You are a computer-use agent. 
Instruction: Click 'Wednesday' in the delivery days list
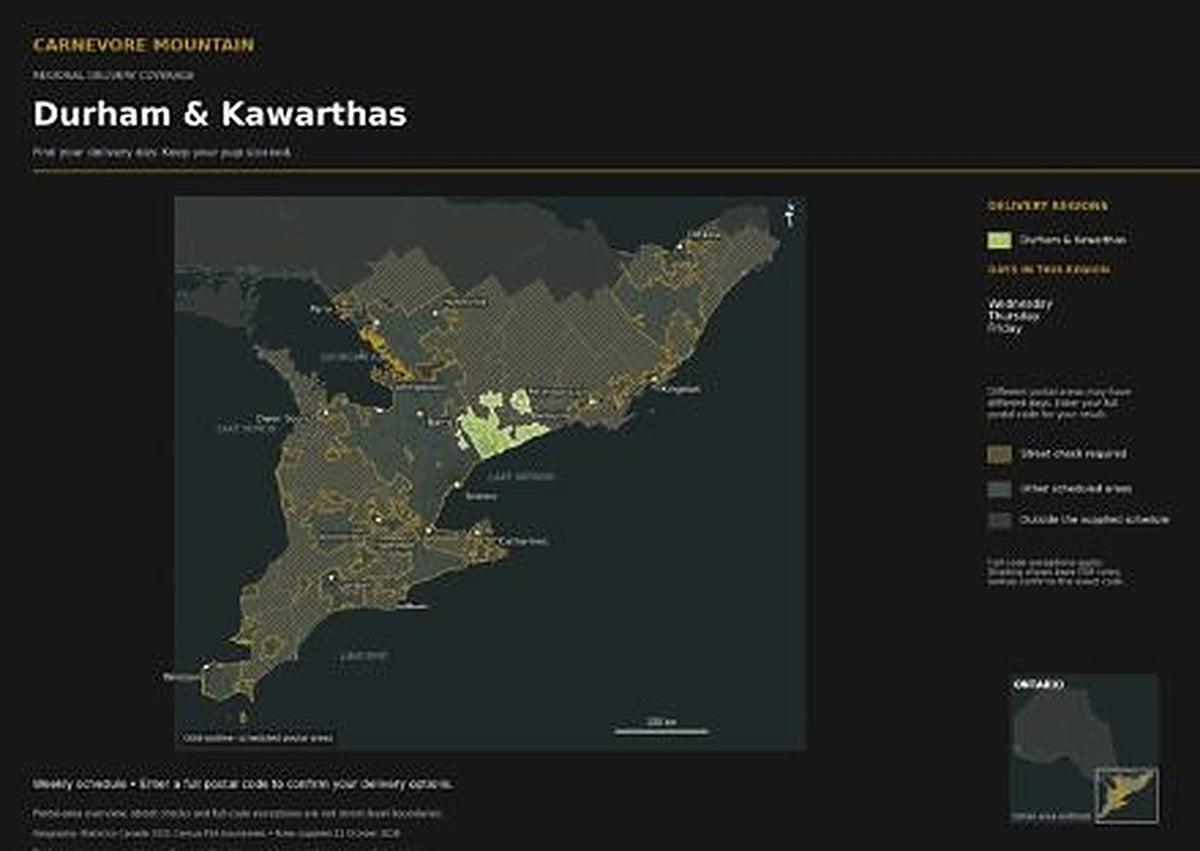coord(1020,304)
